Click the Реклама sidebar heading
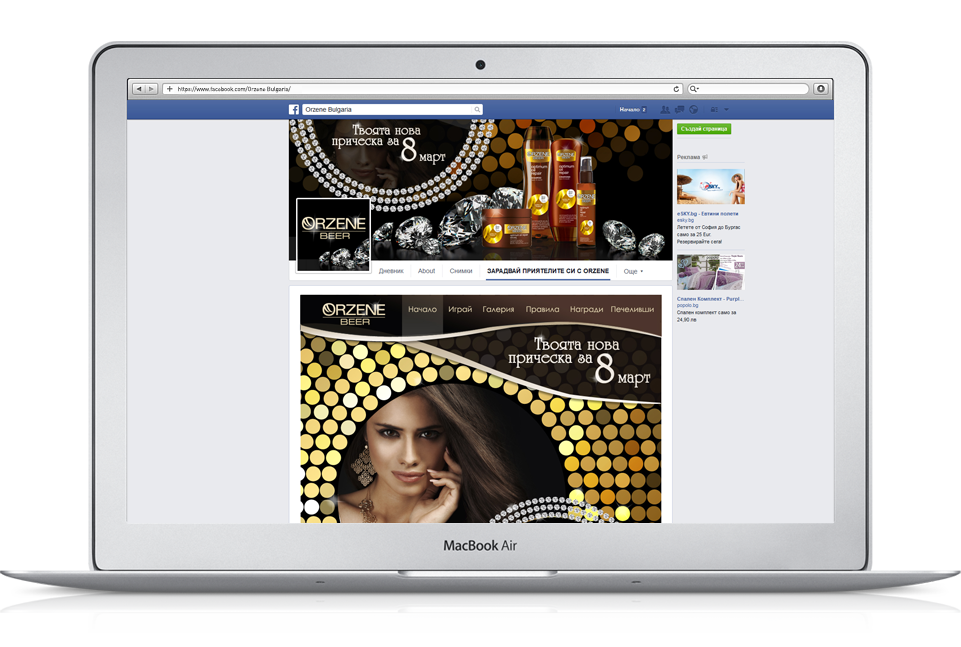961x647 pixels. tap(688, 157)
